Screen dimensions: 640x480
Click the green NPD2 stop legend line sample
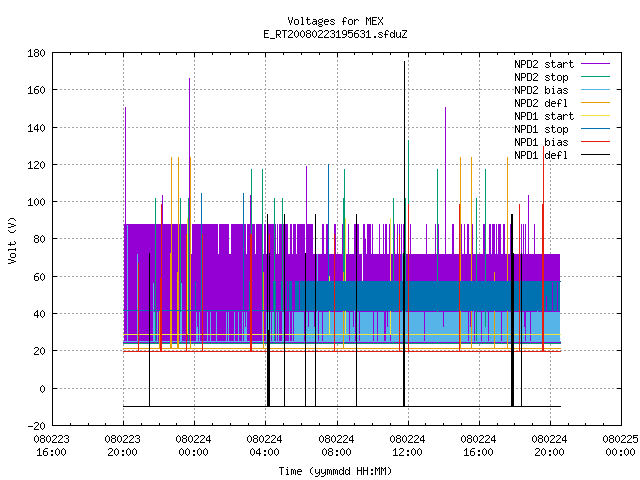tap(595, 77)
